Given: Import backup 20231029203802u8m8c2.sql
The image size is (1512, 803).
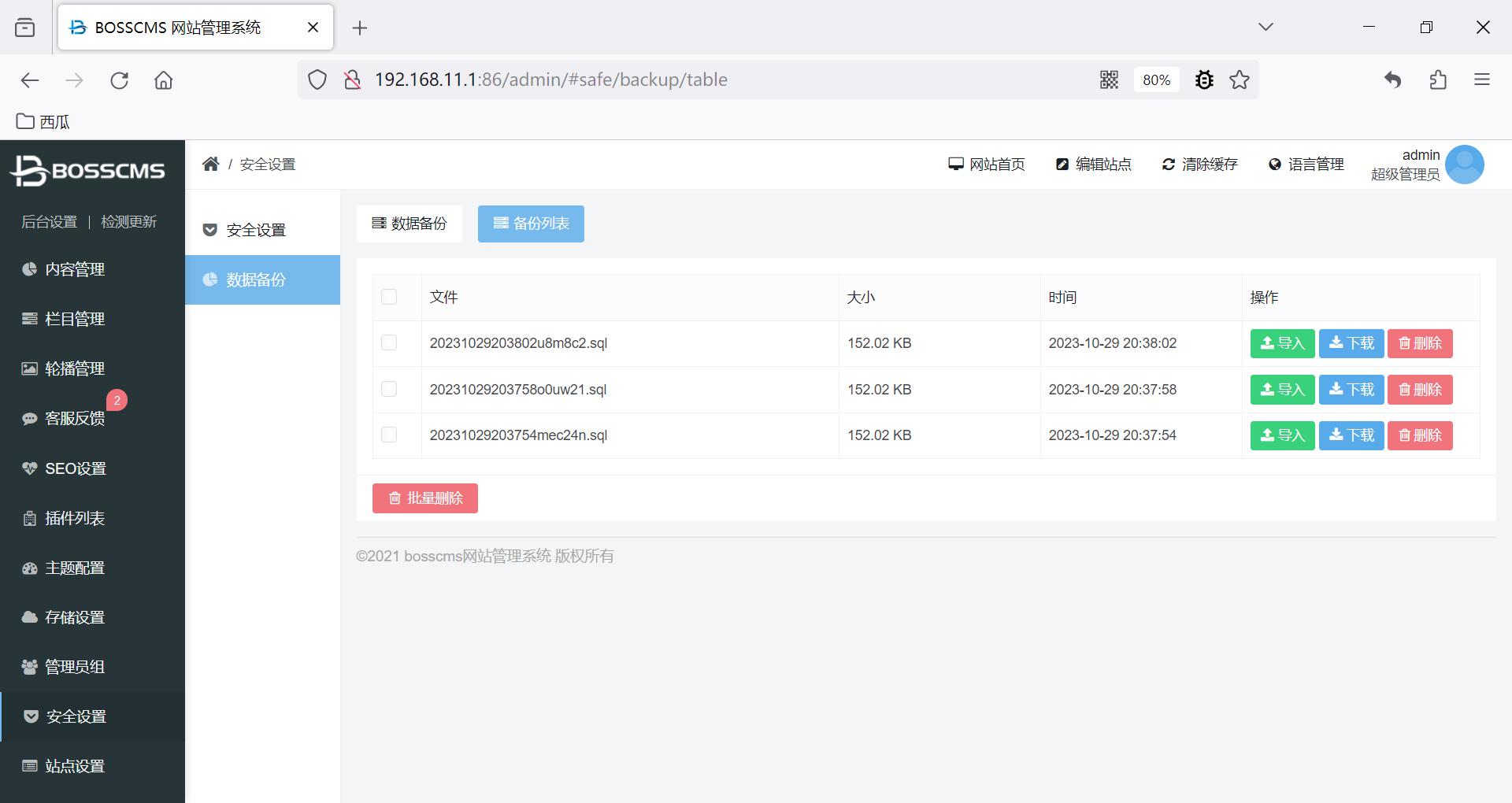Looking at the screenshot, I should (x=1283, y=343).
